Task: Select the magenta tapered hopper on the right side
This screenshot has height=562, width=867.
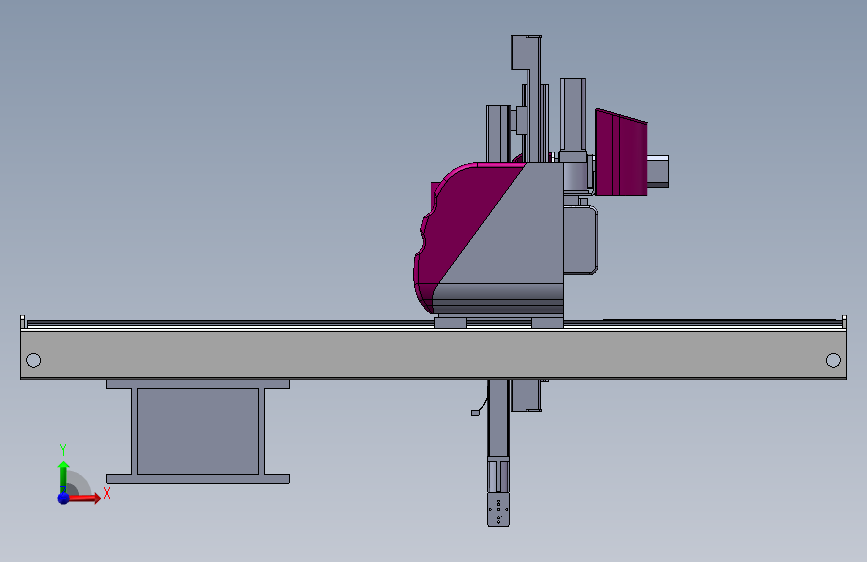Action: pyautogui.click(x=621, y=153)
